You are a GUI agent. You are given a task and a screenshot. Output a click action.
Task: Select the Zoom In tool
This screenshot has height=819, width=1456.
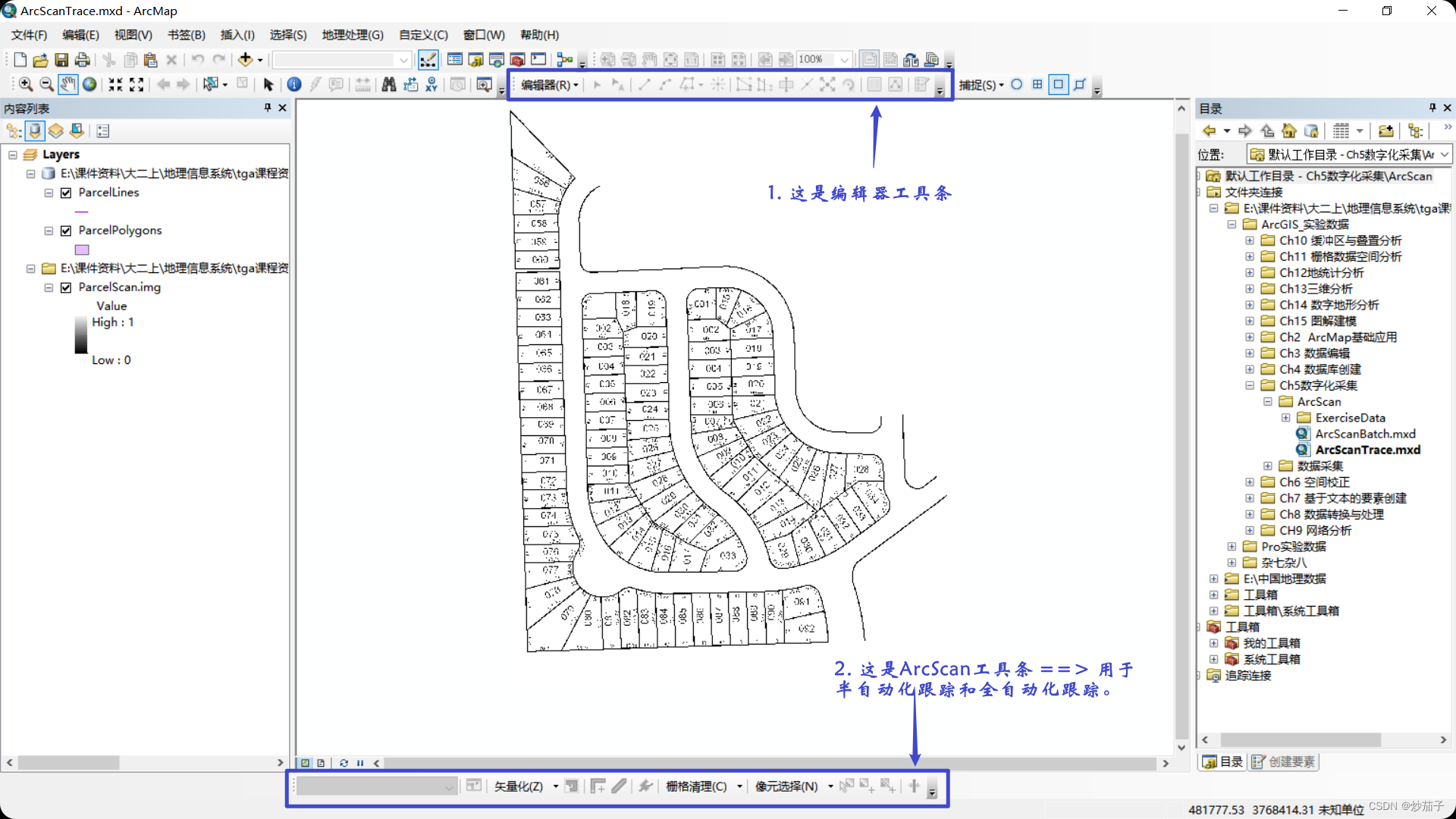[26, 84]
